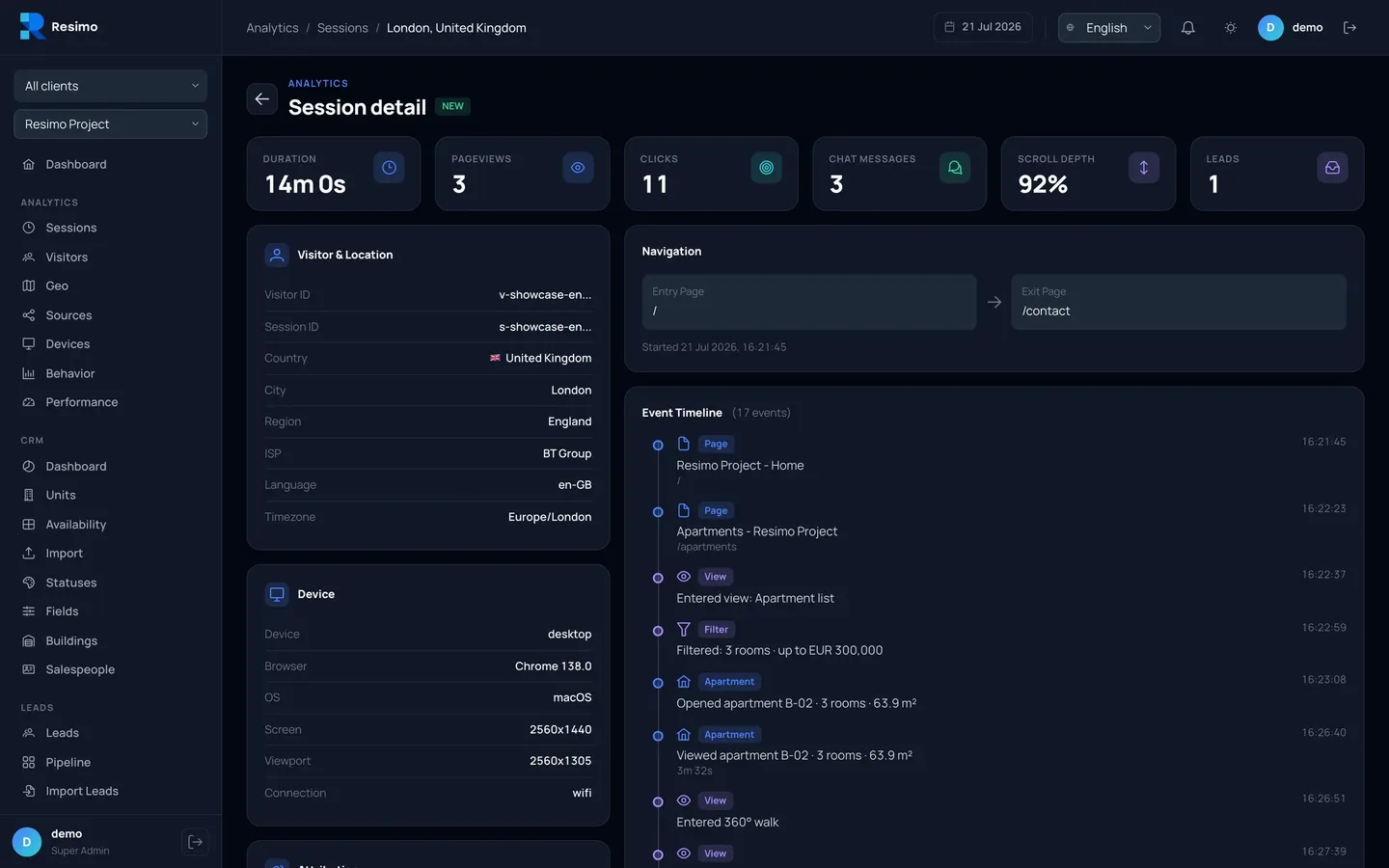The image size is (1389, 868).
Task: Click the Duration clock icon
Action: tap(389, 168)
